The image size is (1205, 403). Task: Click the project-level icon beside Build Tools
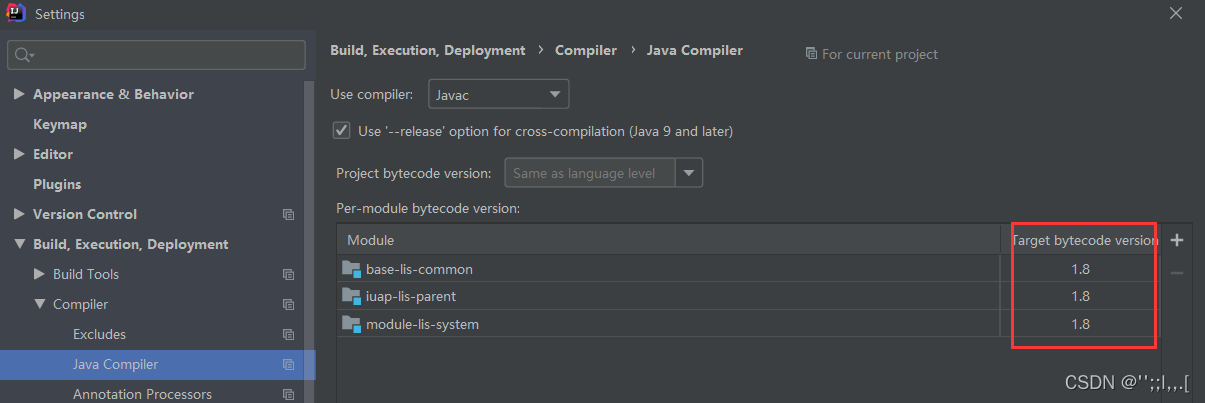tap(288, 275)
